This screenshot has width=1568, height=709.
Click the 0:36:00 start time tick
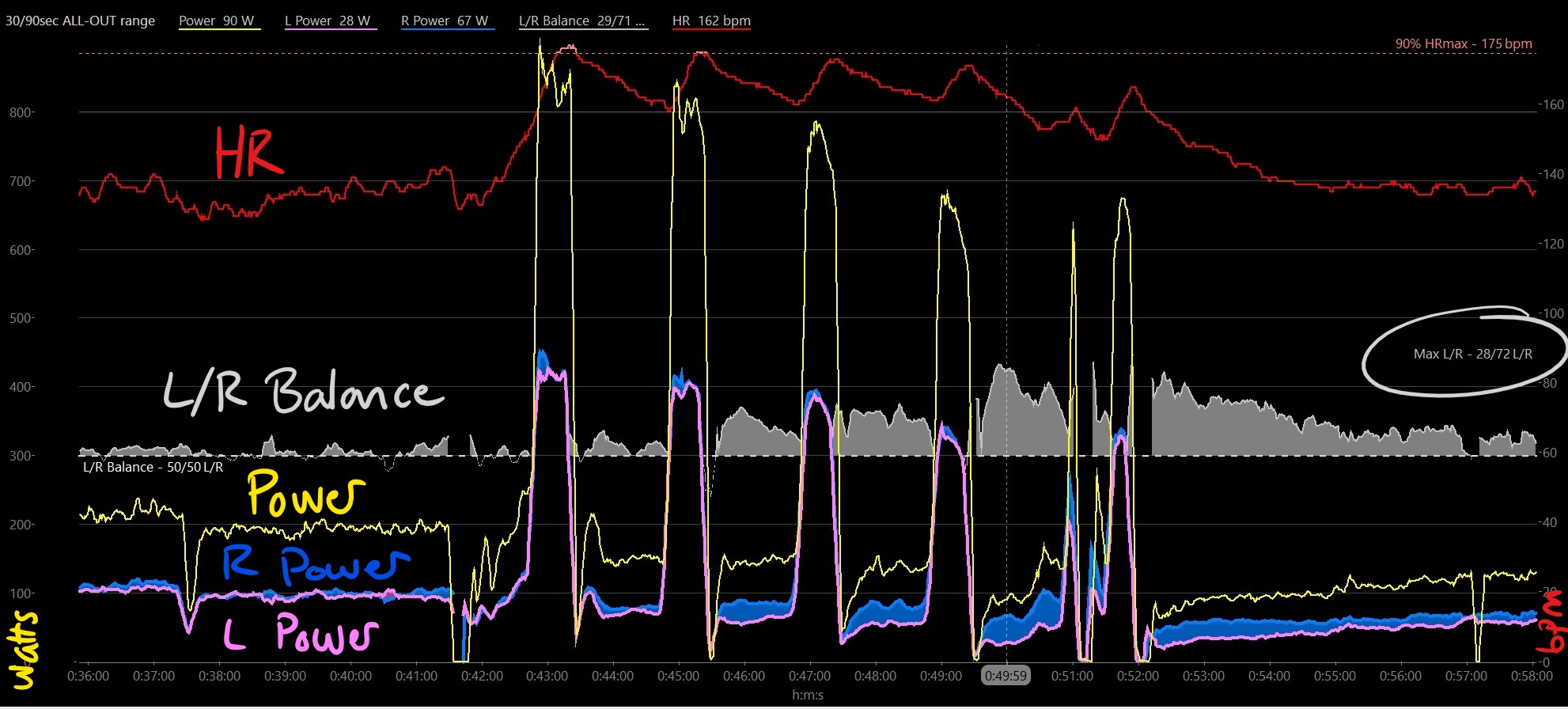click(x=88, y=676)
